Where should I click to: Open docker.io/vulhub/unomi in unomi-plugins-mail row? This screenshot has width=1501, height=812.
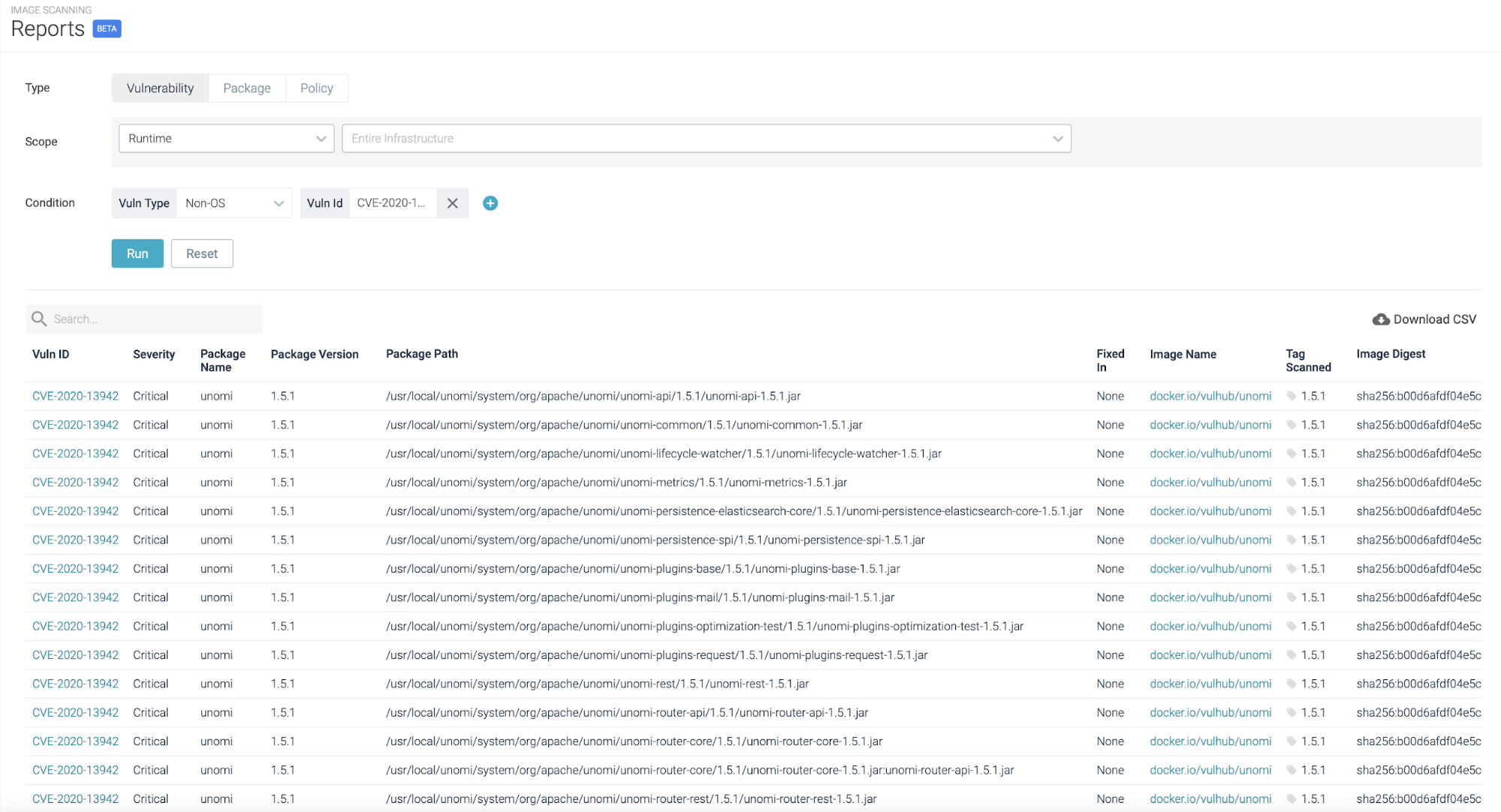pyautogui.click(x=1210, y=597)
